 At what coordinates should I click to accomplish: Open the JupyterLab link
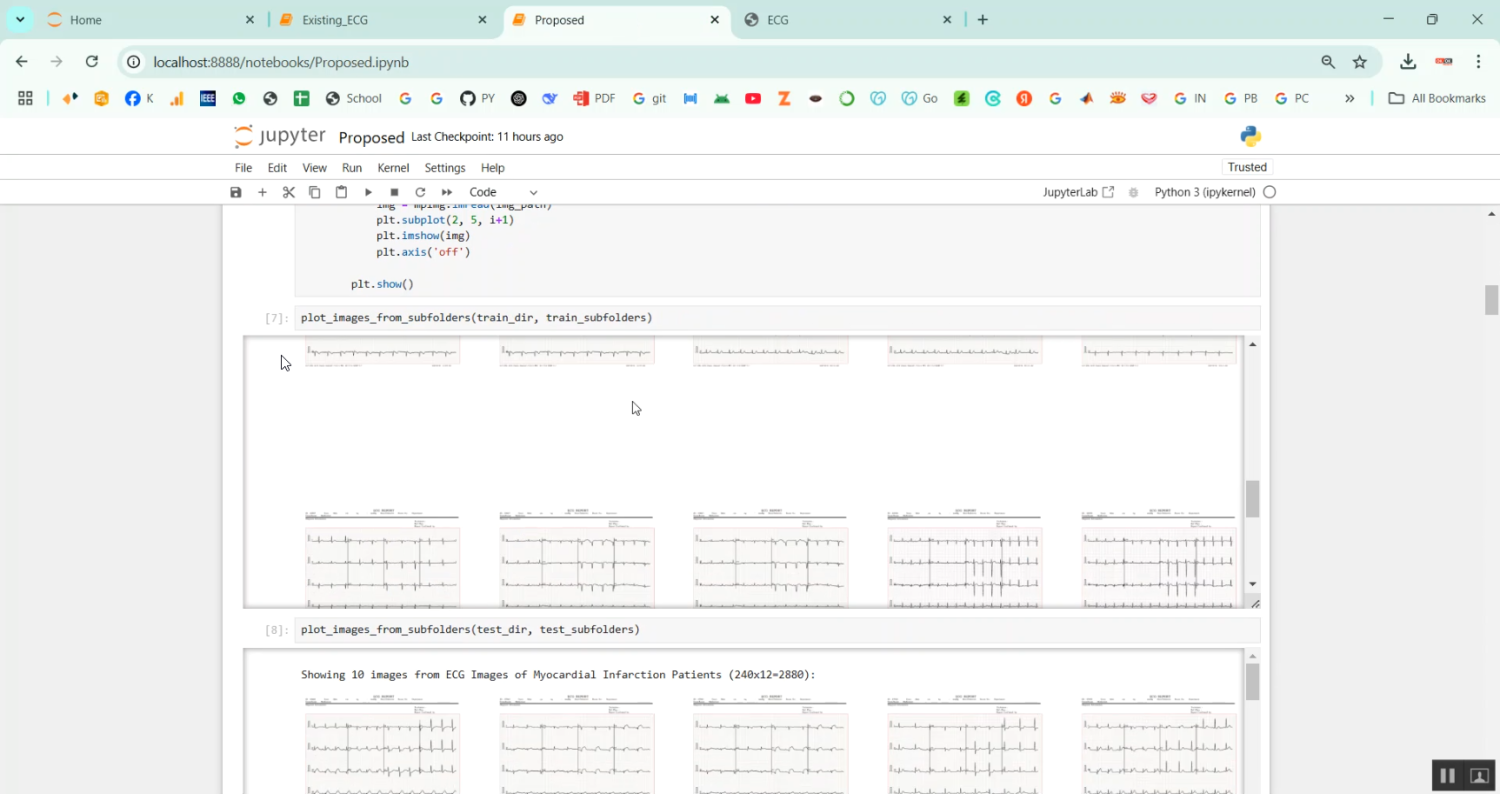pyautogui.click(x=1077, y=192)
